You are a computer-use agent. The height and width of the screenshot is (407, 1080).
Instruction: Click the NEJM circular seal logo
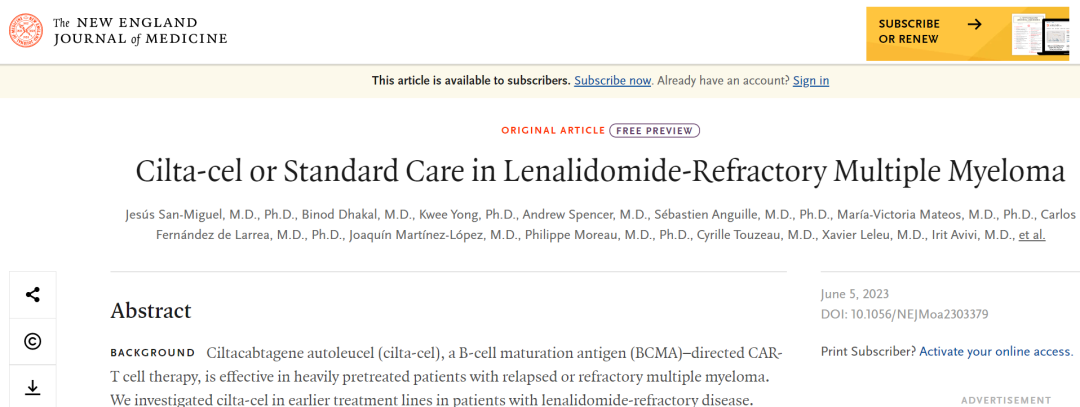(26, 31)
